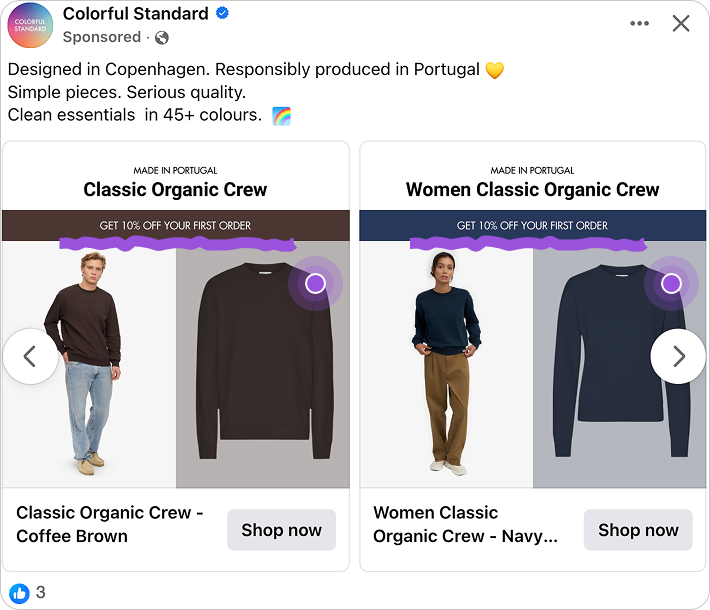Click the brown 10% off first order banner
This screenshot has width=710, height=610.
pyautogui.click(x=176, y=225)
